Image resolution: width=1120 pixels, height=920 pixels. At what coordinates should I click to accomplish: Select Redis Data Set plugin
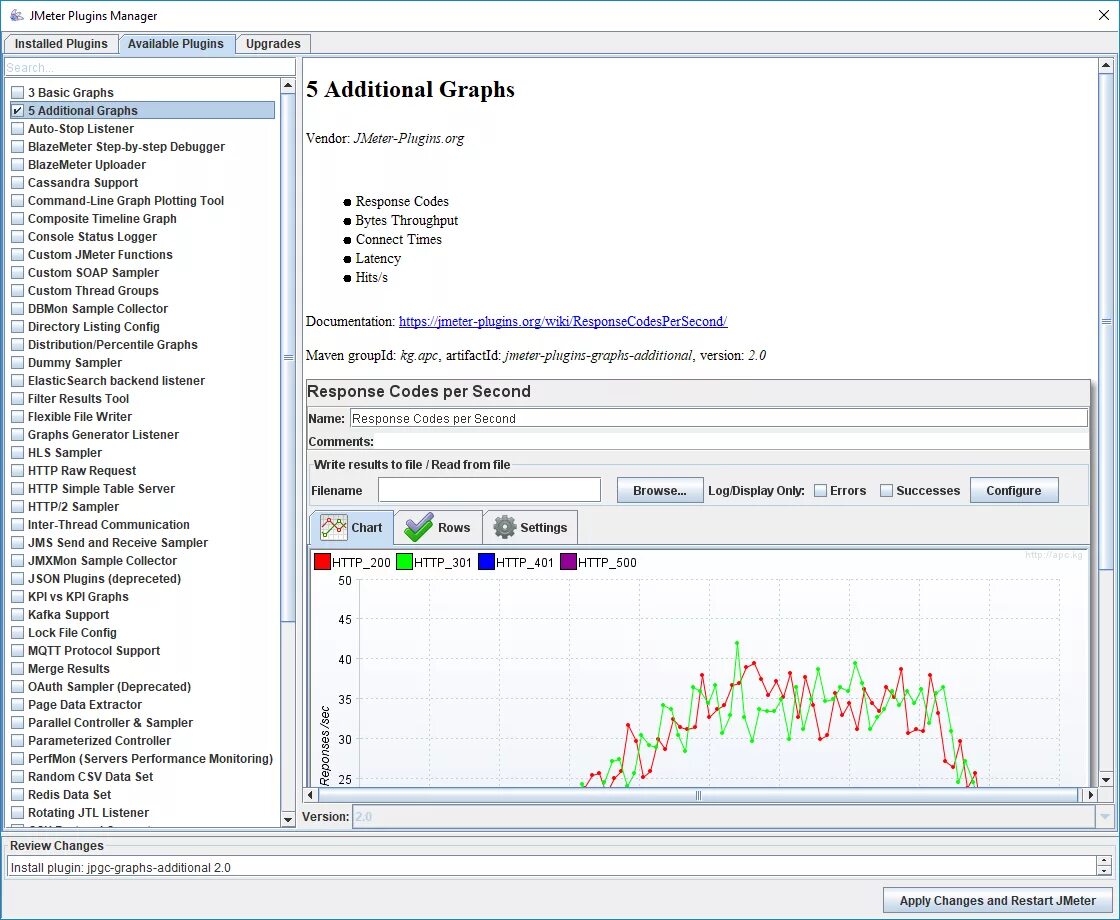tap(69, 794)
